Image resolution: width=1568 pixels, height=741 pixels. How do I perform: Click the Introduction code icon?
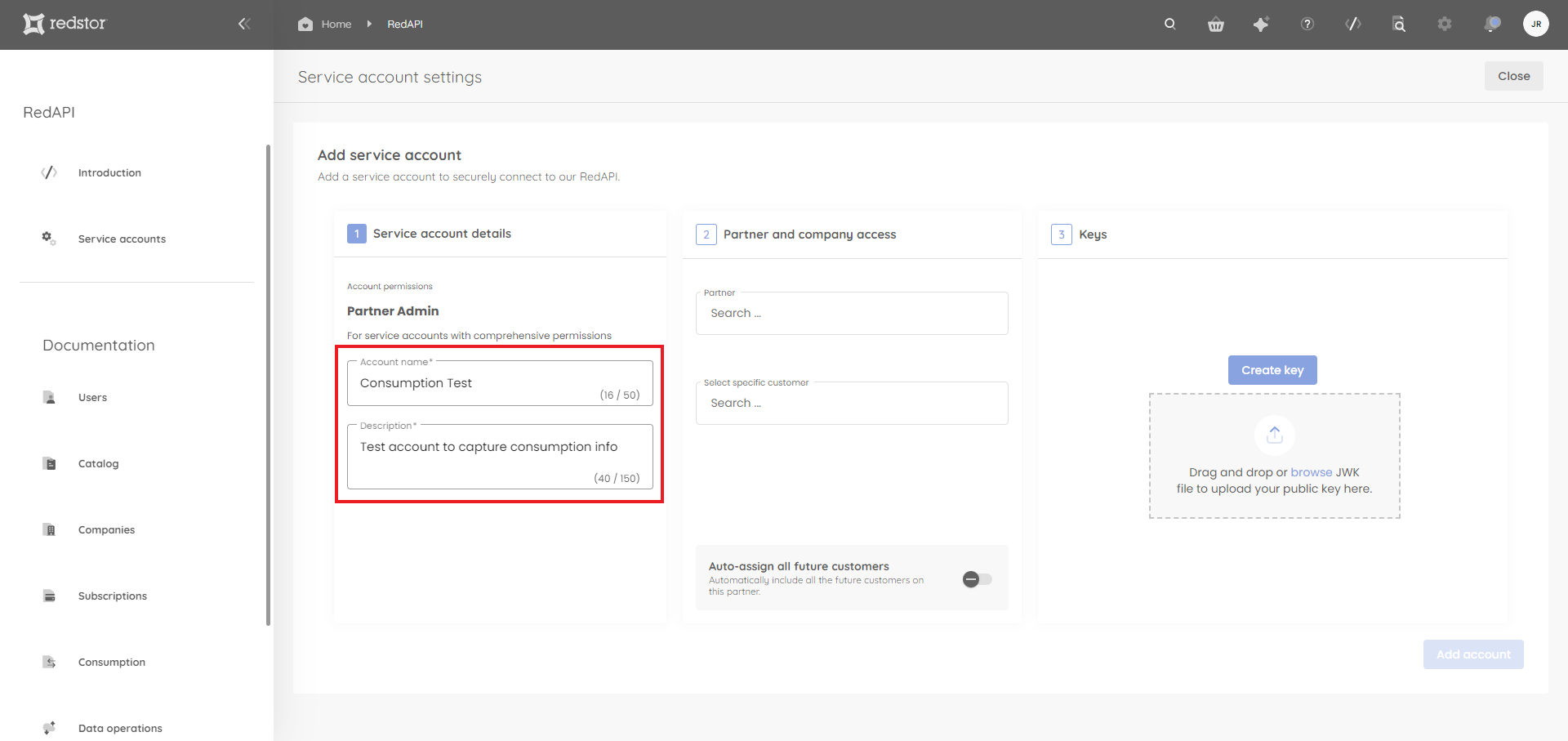tap(49, 172)
